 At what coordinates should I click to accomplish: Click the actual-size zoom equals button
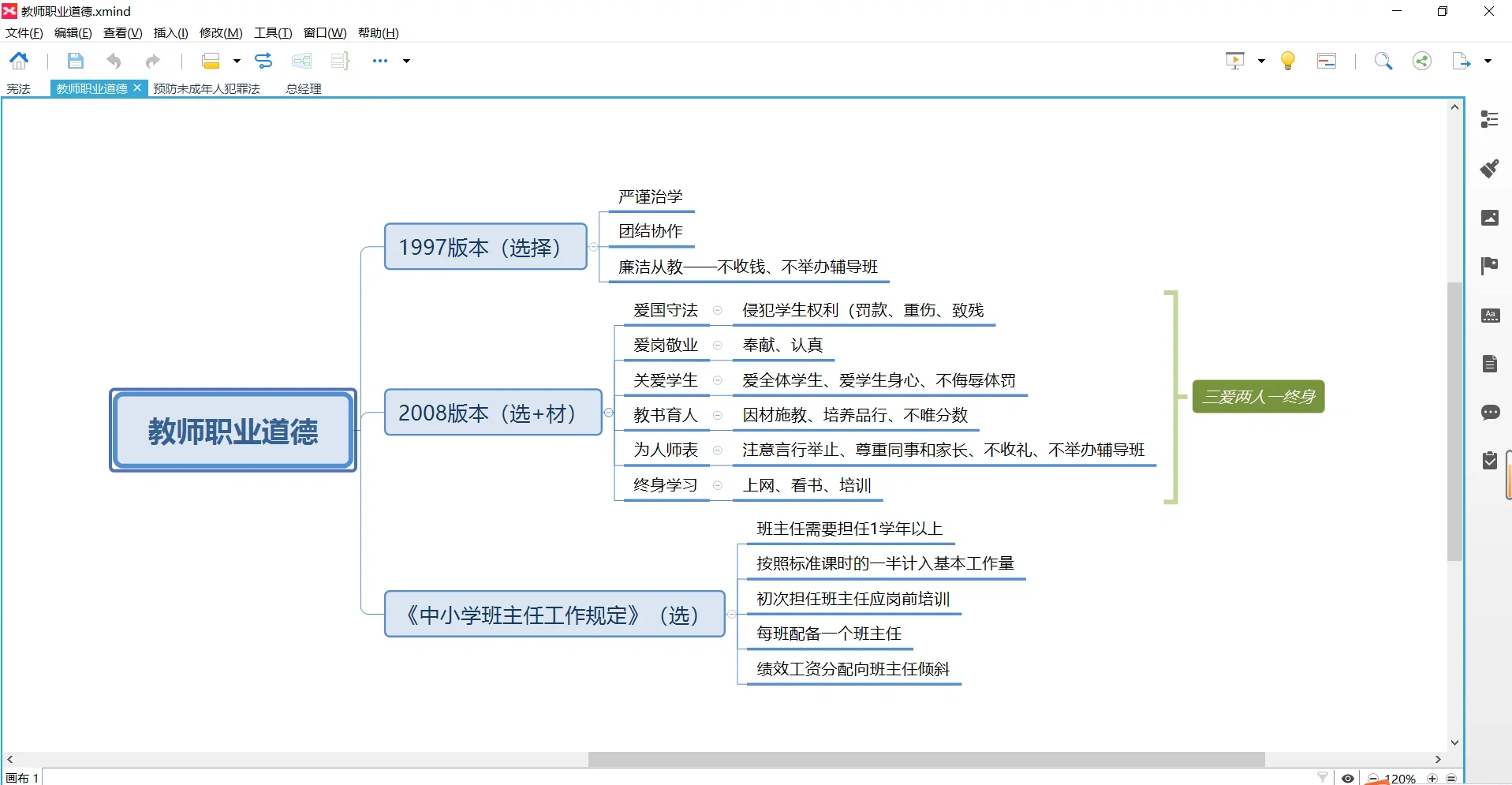coord(1451,779)
